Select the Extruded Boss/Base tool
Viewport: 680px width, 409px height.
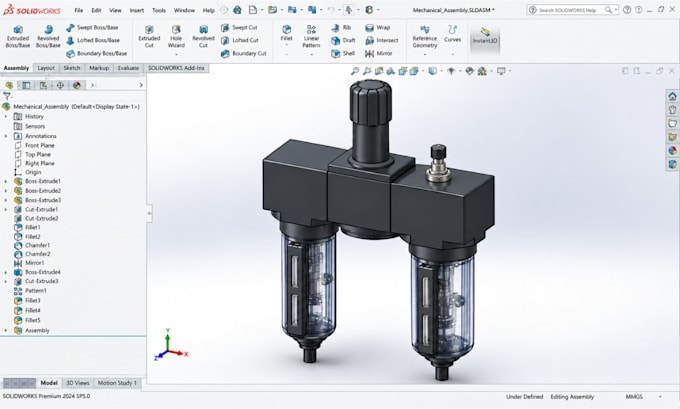[x=18, y=36]
